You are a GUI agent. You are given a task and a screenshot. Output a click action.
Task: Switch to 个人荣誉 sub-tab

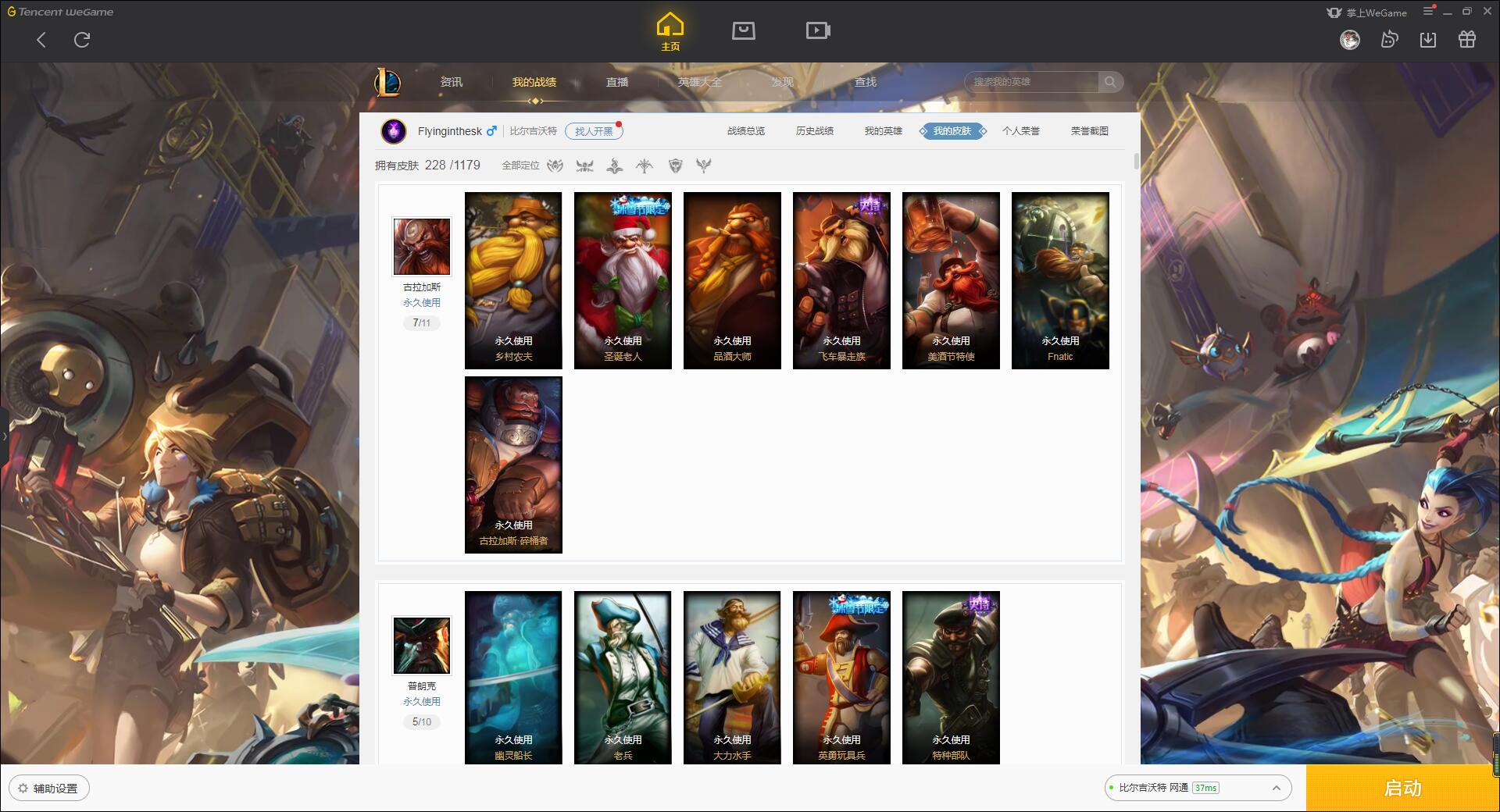coord(1021,131)
